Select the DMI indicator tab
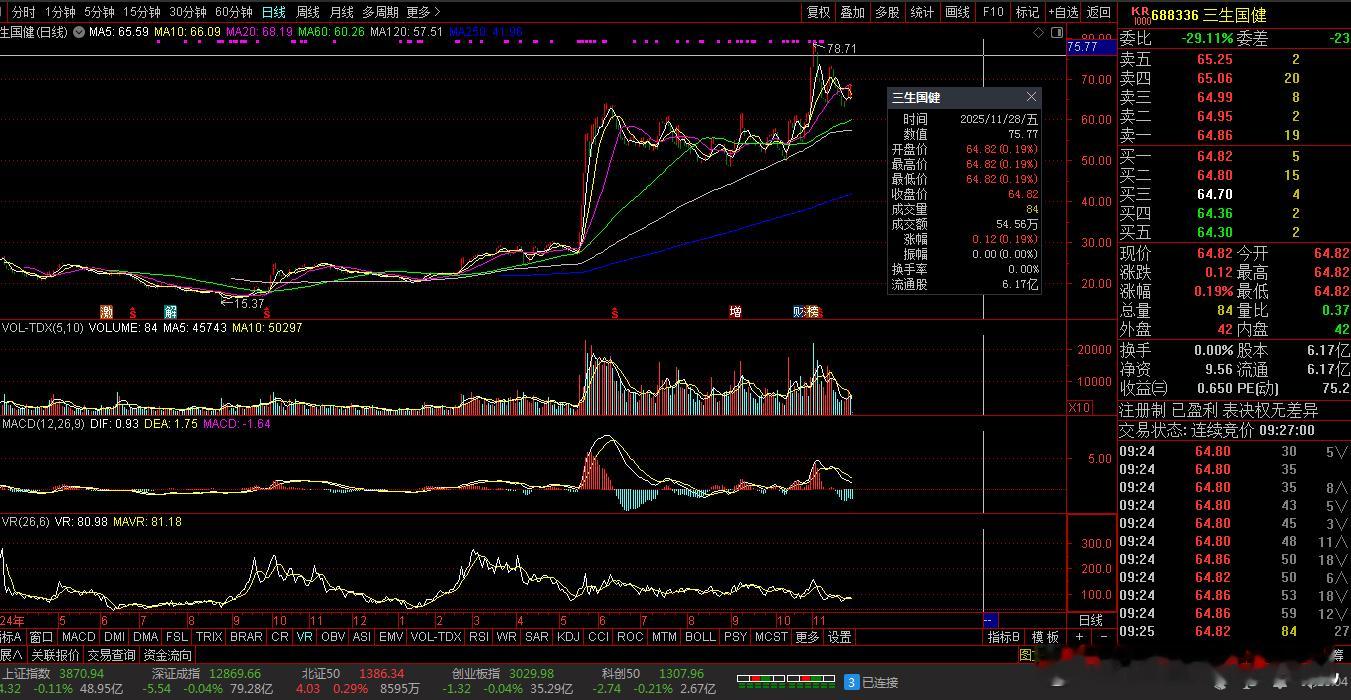1351x700 pixels. coord(115,637)
